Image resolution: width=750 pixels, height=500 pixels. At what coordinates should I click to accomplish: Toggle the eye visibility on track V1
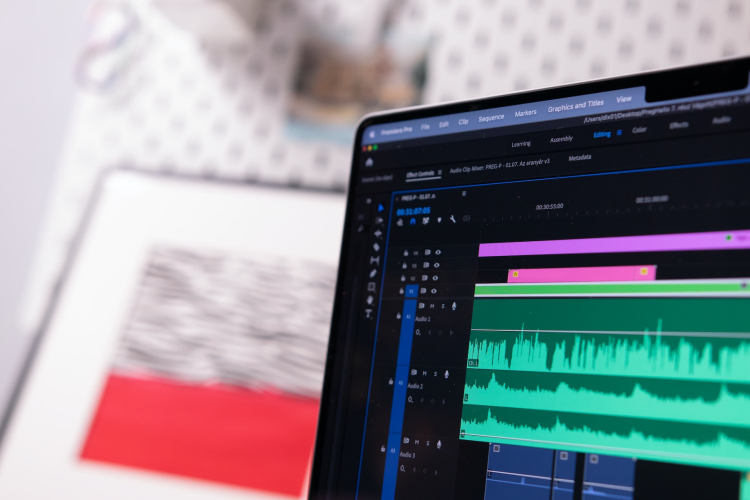click(433, 290)
